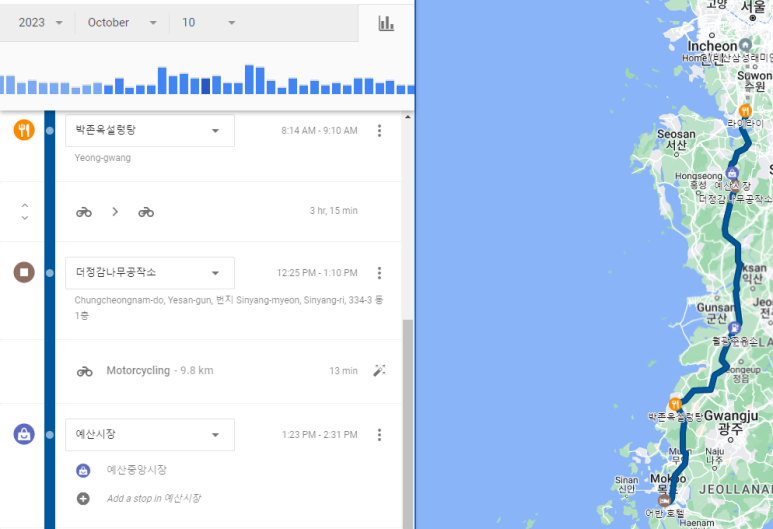Open more options for 더정감나무공작소 visit
The height and width of the screenshot is (529, 773).
(x=379, y=273)
